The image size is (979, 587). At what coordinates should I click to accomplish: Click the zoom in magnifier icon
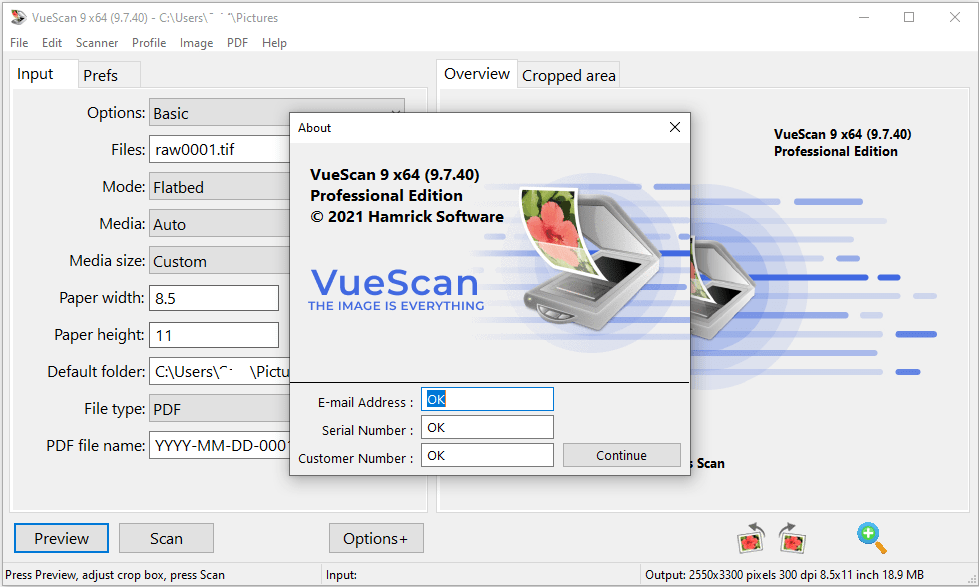pos(872,538)
